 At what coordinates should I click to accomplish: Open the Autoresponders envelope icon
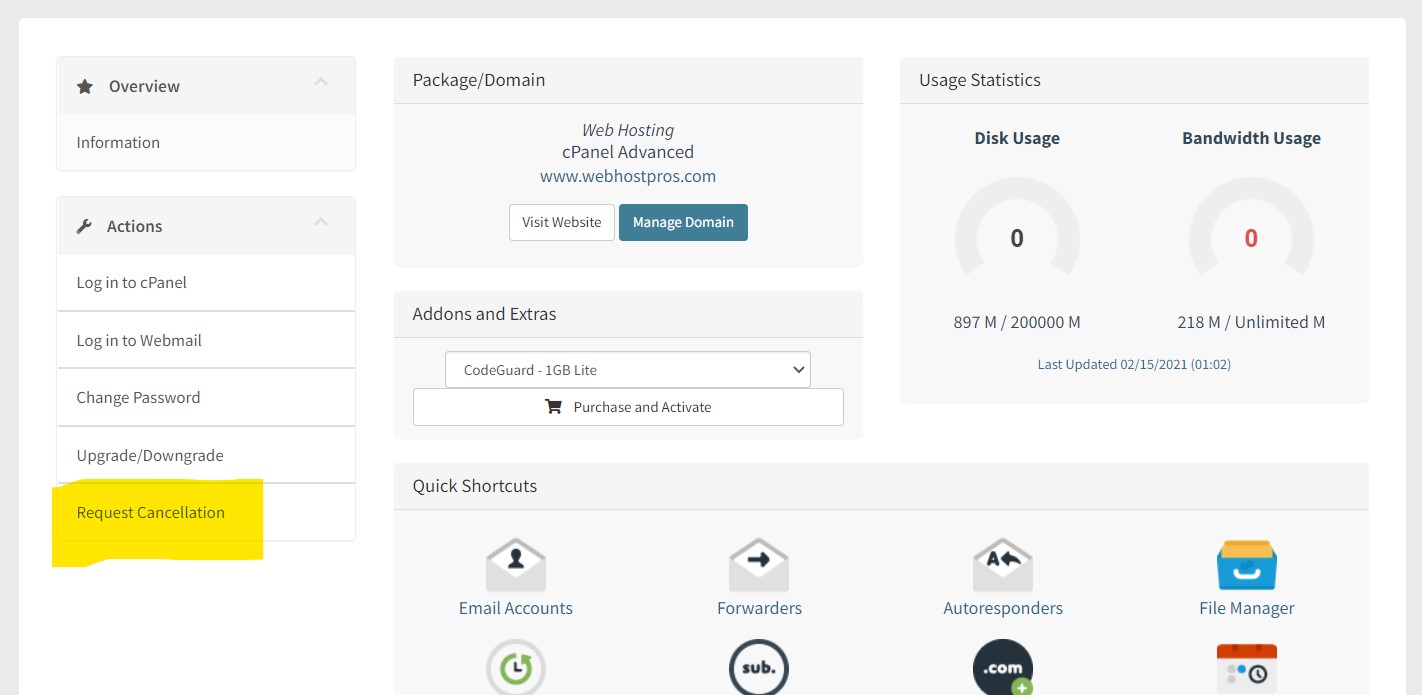coord(1002,566)
